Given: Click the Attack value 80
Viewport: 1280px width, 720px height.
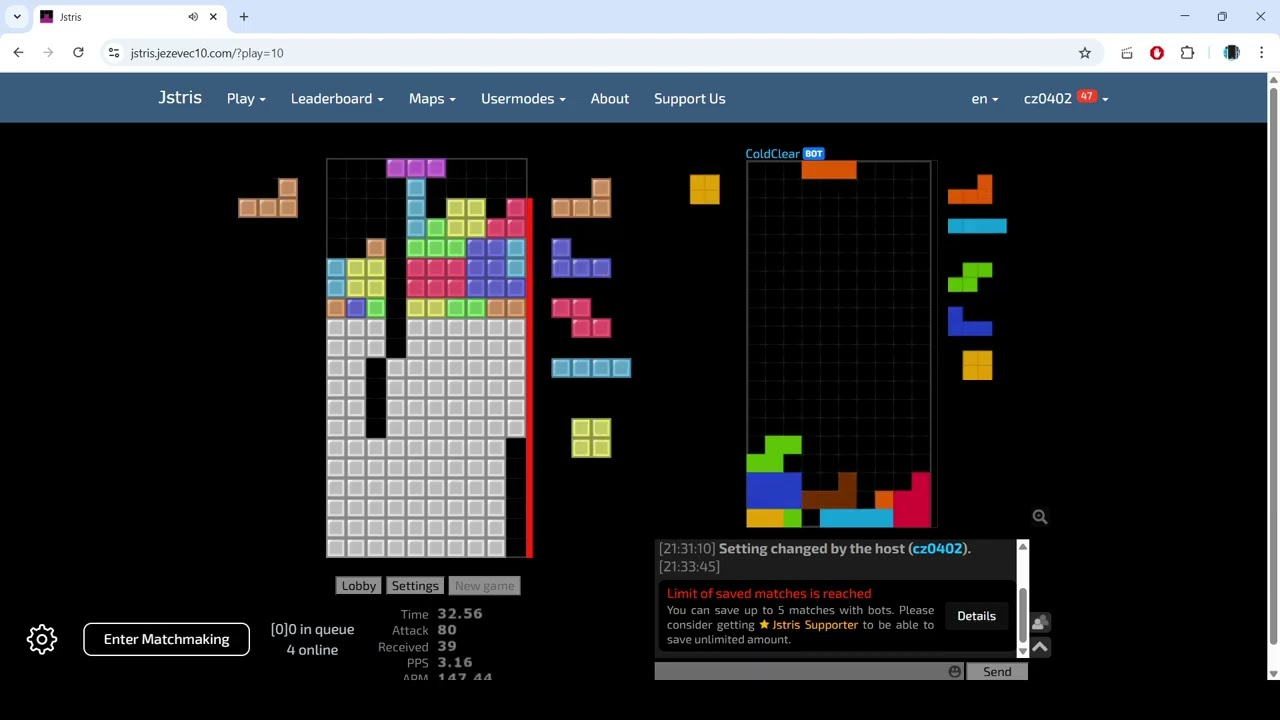Looking at the screenshot, I should tap(447, 630).
